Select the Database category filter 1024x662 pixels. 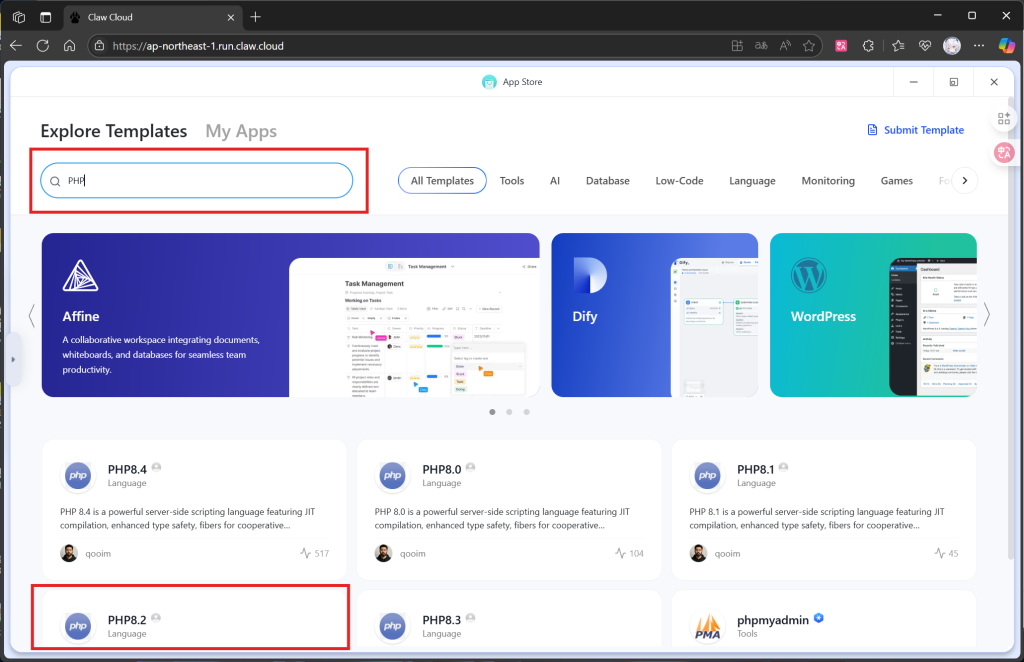pos(607,181)
